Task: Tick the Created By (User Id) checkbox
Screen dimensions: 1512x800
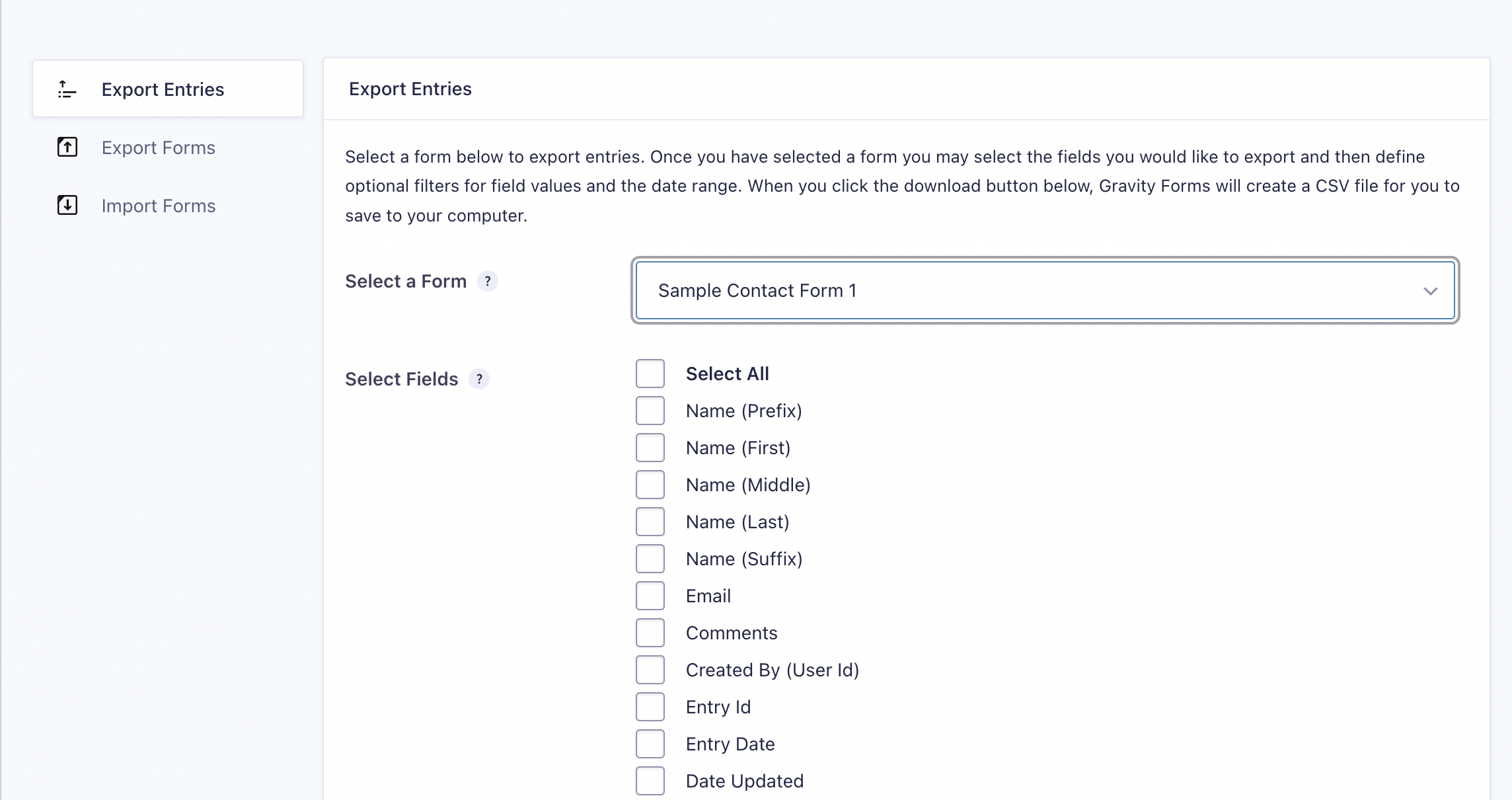Action: 650,670
